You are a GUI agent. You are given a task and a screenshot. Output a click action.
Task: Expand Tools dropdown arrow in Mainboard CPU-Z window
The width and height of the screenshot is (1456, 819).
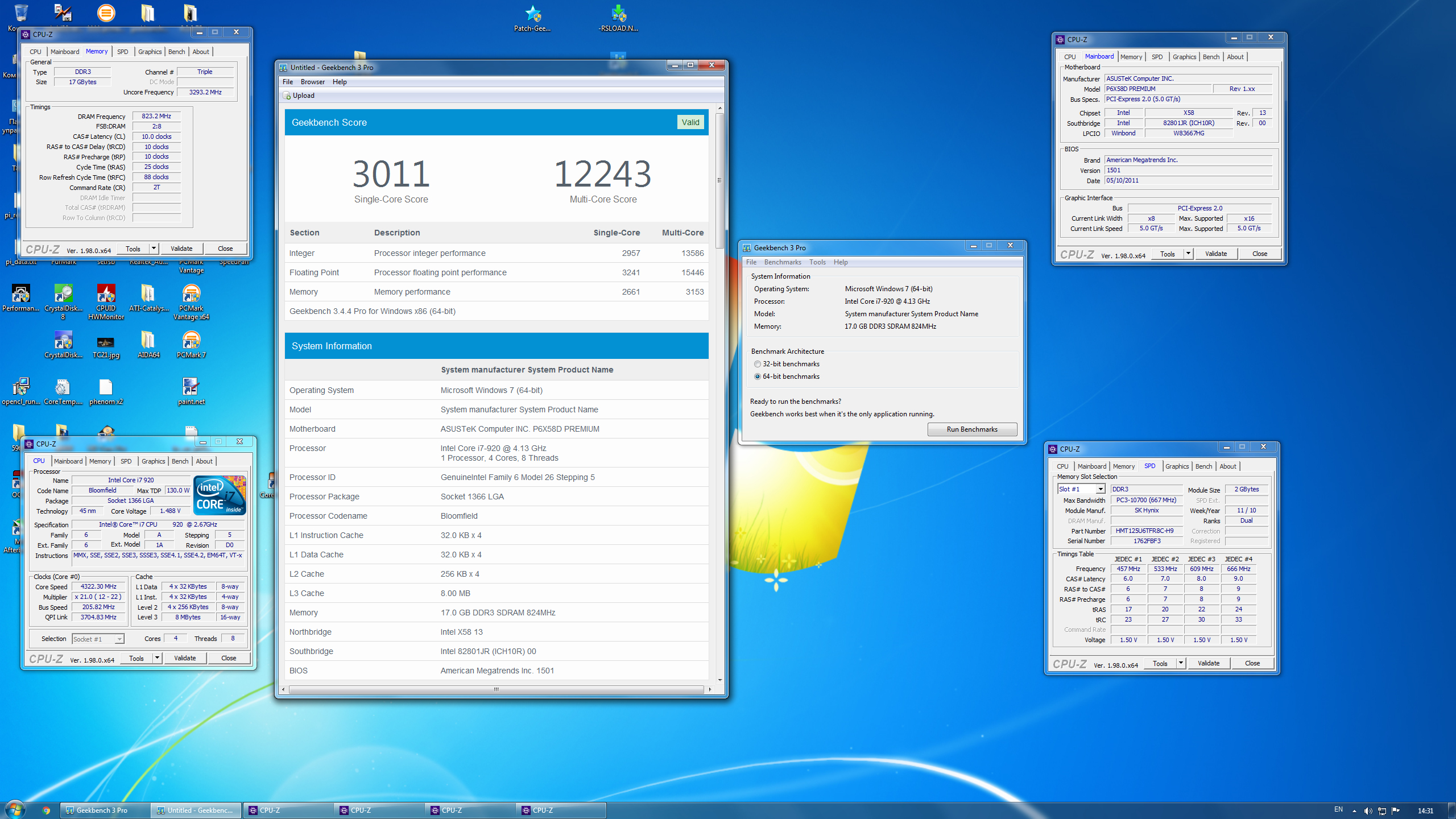(1188, 254)
